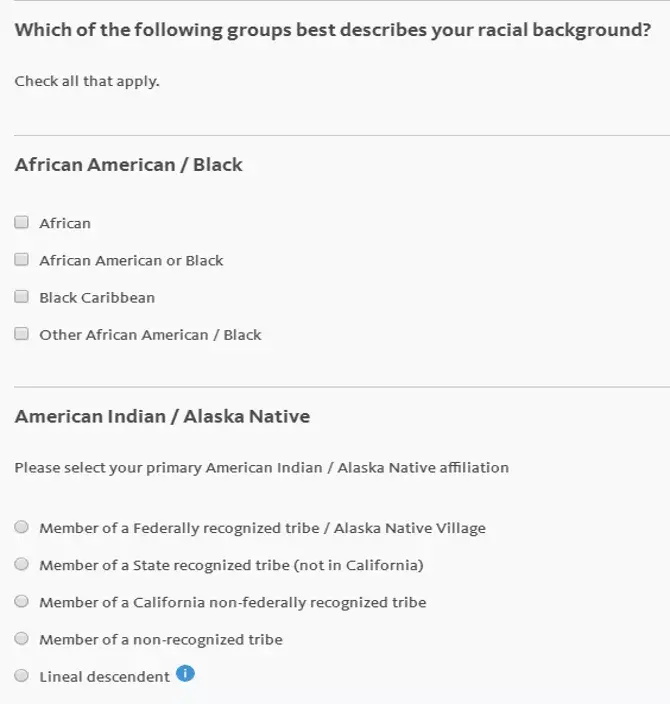Open the Lineal descendent info icon
The image size is (670, 704).
pyautogui.click(x=185, y=673)
